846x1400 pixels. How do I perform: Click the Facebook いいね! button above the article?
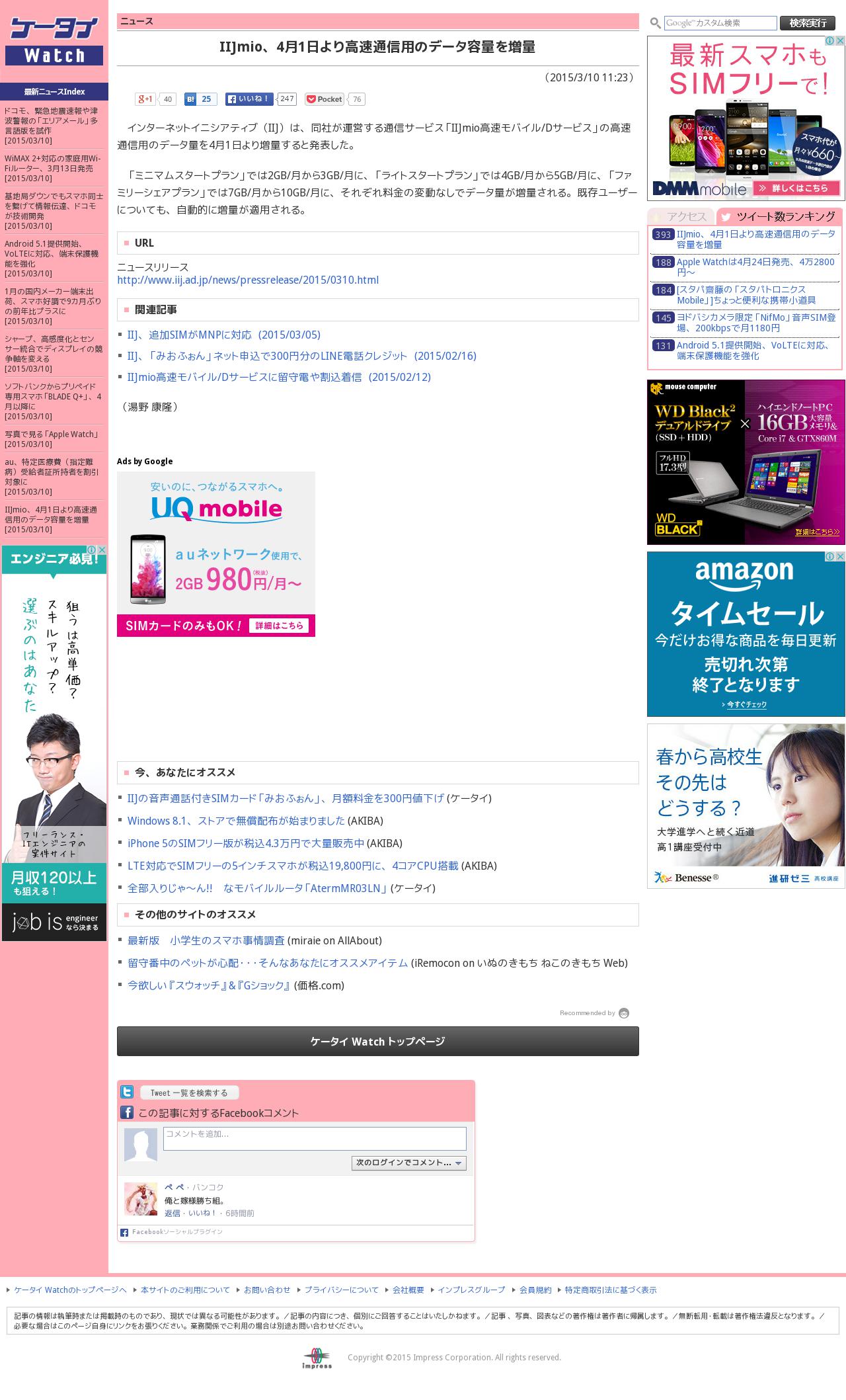249,99
